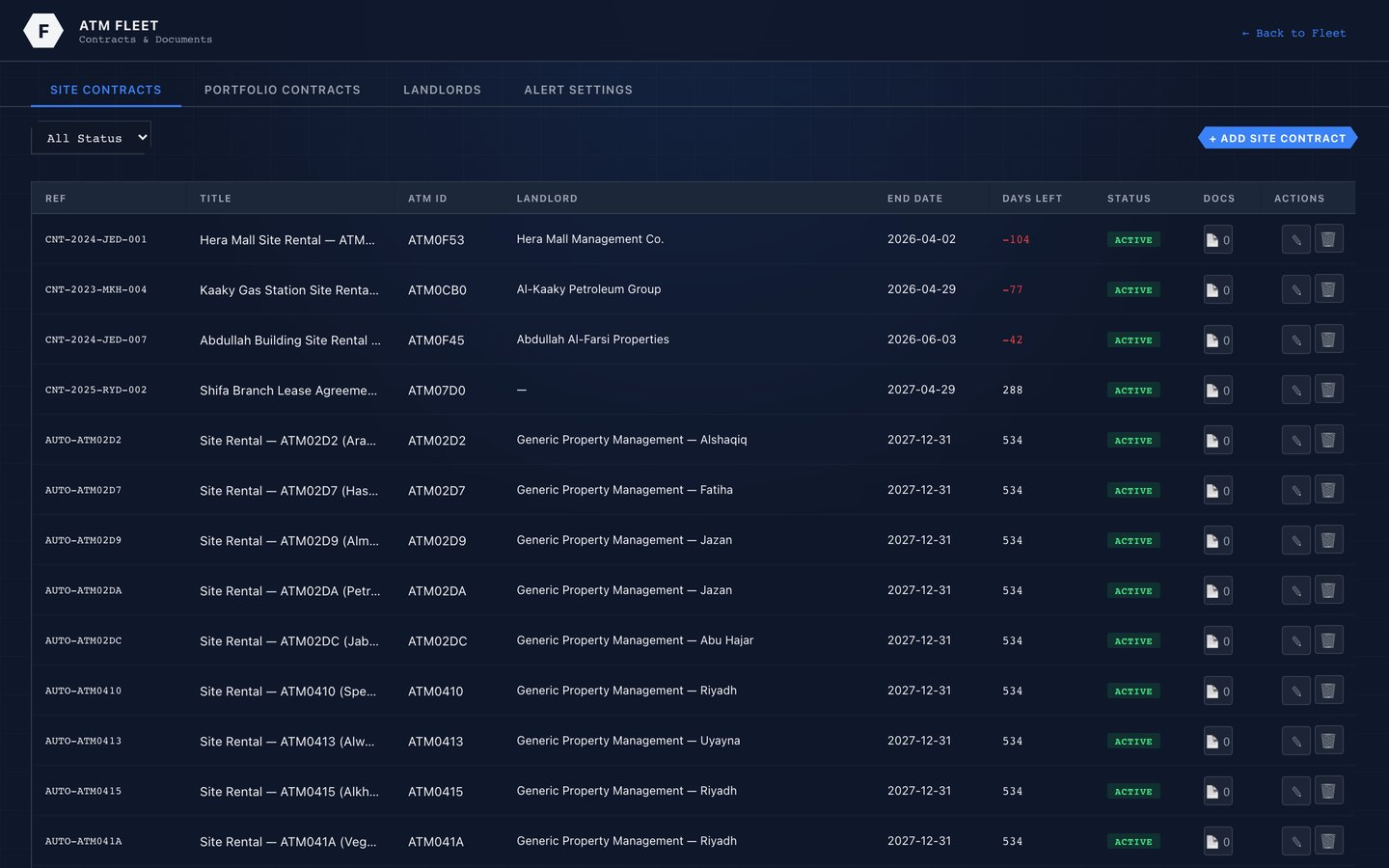
Task: Click the -104 days left value
Action: [1016, 240]
